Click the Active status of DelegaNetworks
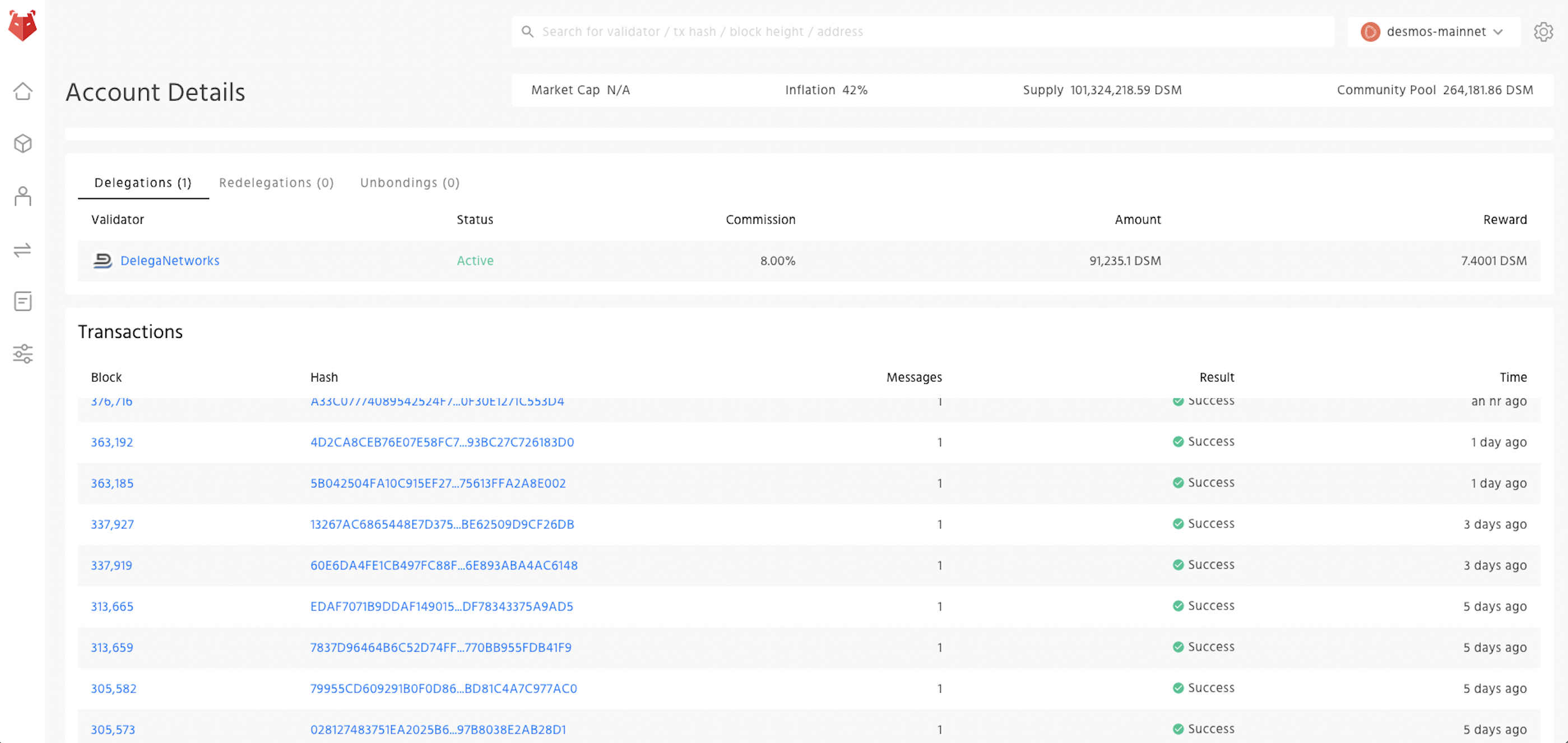 tap(475, 261)
